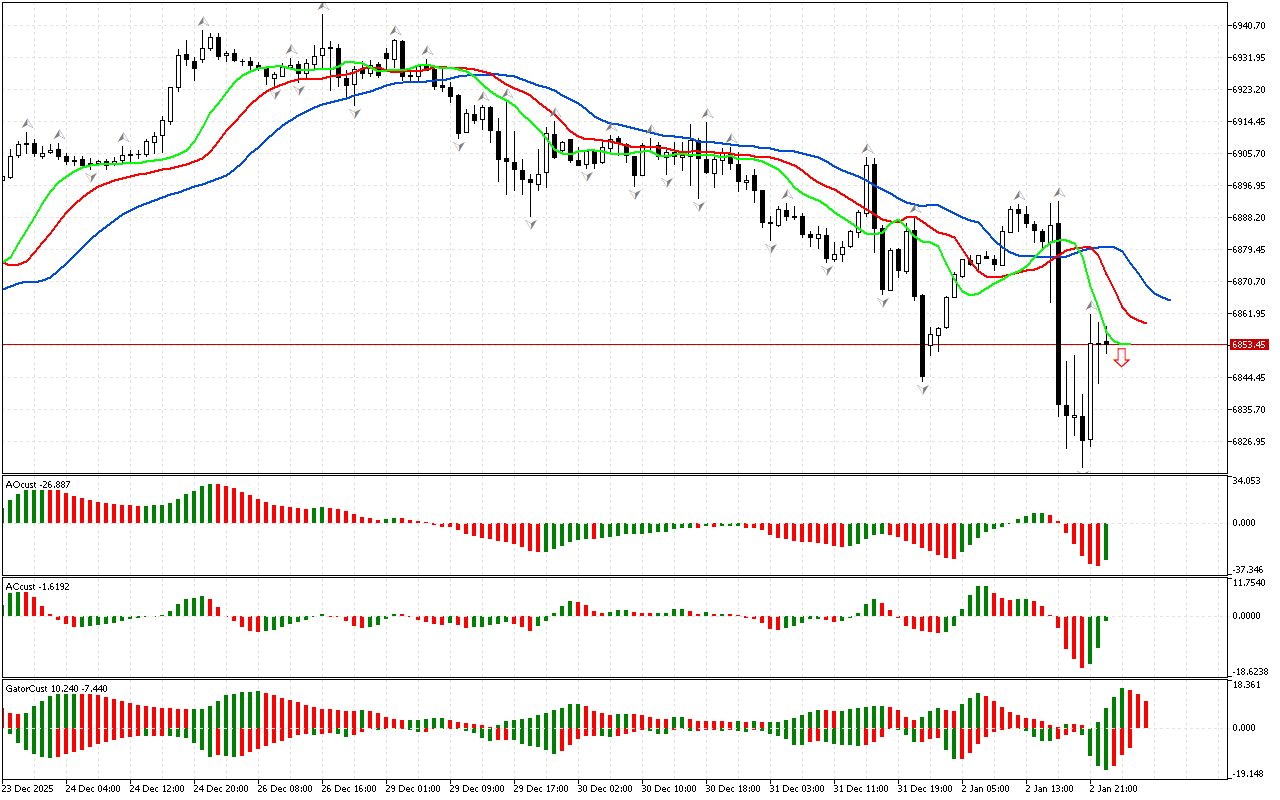Click the up fractal above the 31 Dec 11:00 spike

tap(868, 149)
